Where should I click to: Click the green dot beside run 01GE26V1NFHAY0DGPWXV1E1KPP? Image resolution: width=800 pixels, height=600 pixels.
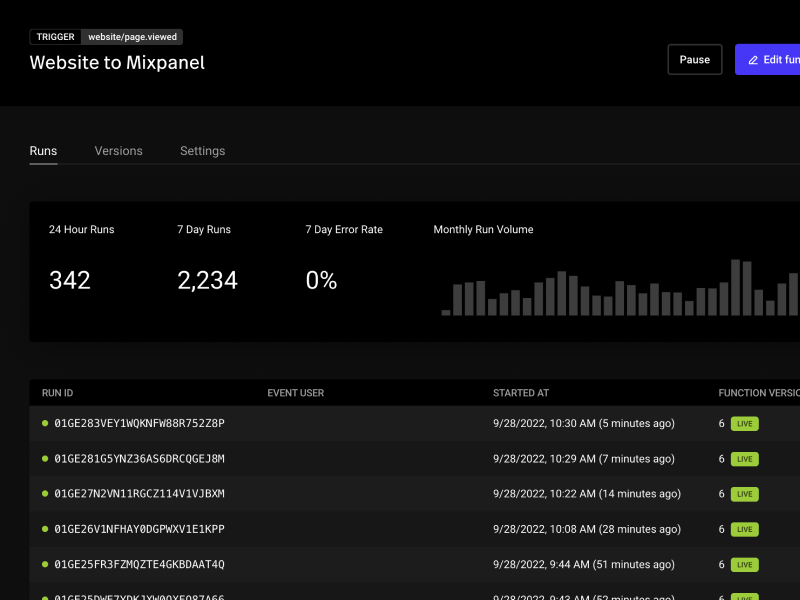pos(43,529)
